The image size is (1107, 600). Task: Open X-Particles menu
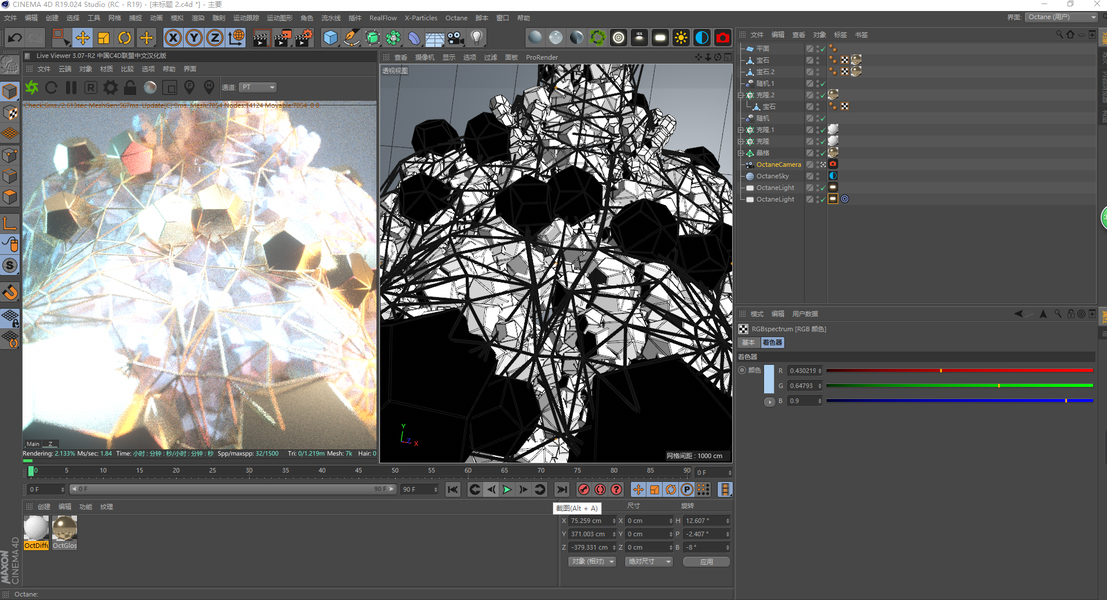(x=421, y=18)
